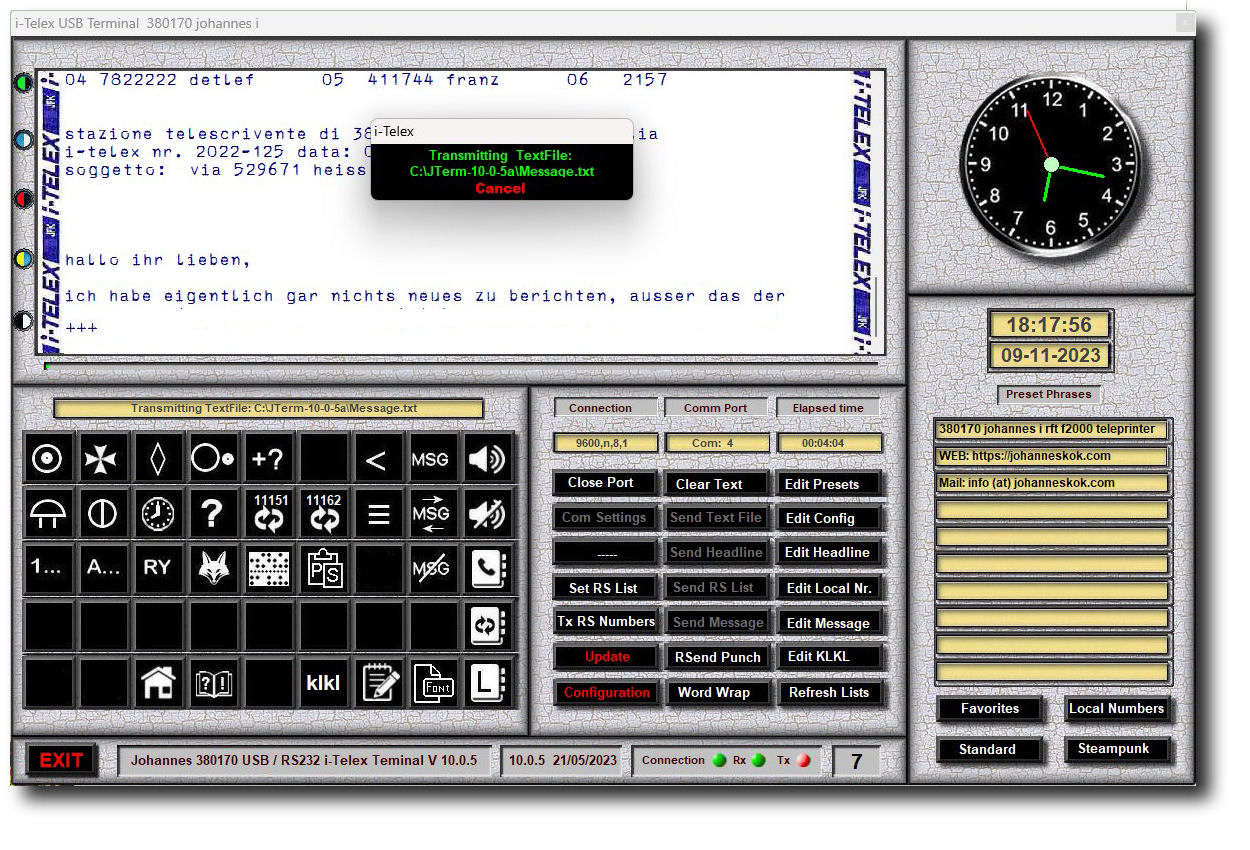1250x850 pixels.
Task: Click the Edit Message button
Action: click(829, 623)
